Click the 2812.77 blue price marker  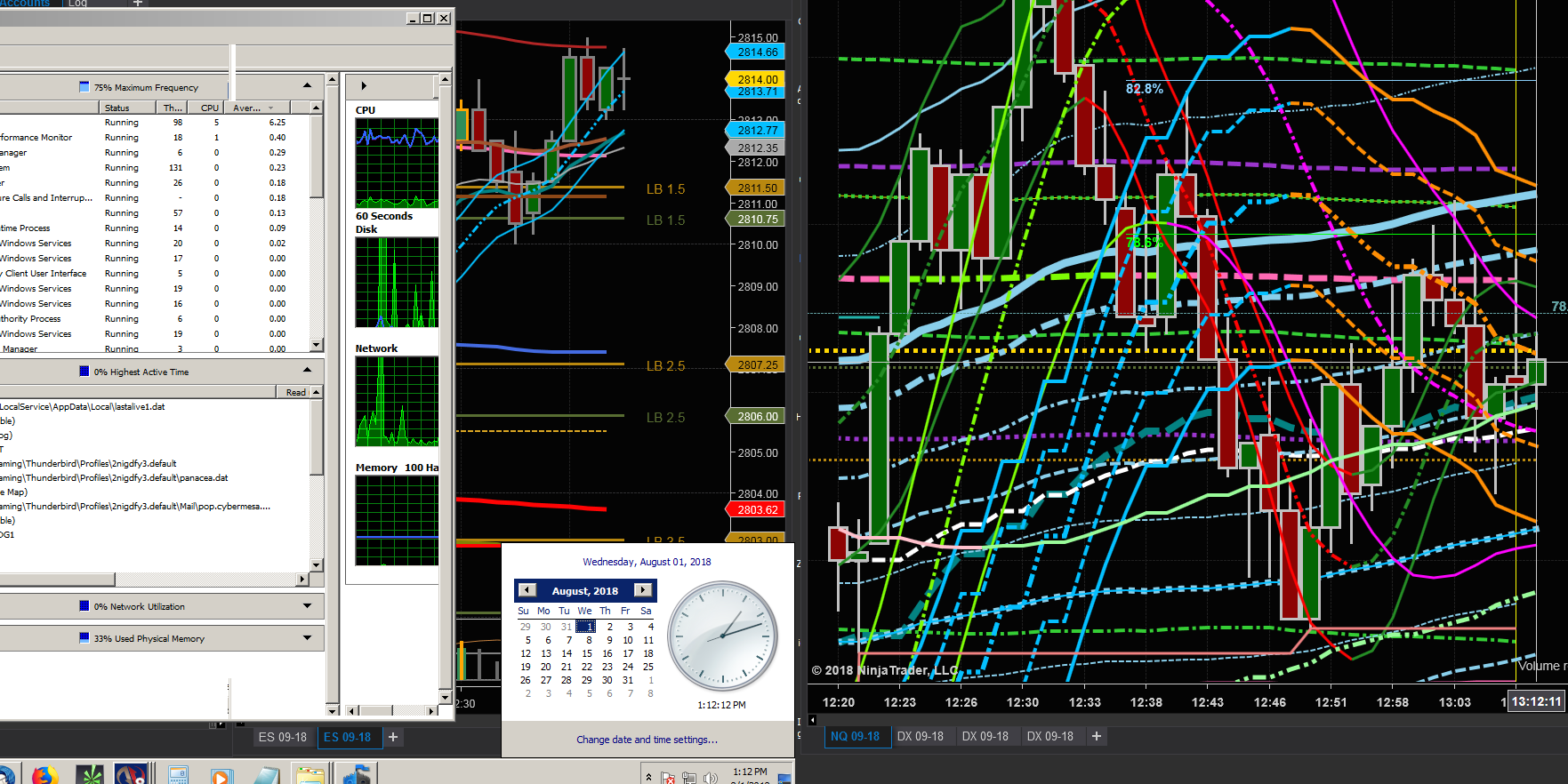(x=757, y=130)
